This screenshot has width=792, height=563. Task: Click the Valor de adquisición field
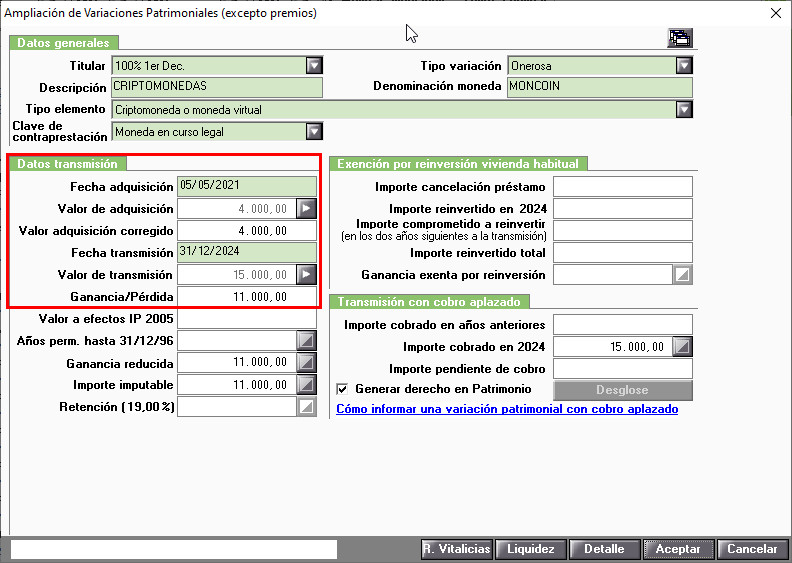(x=237, y=209)
